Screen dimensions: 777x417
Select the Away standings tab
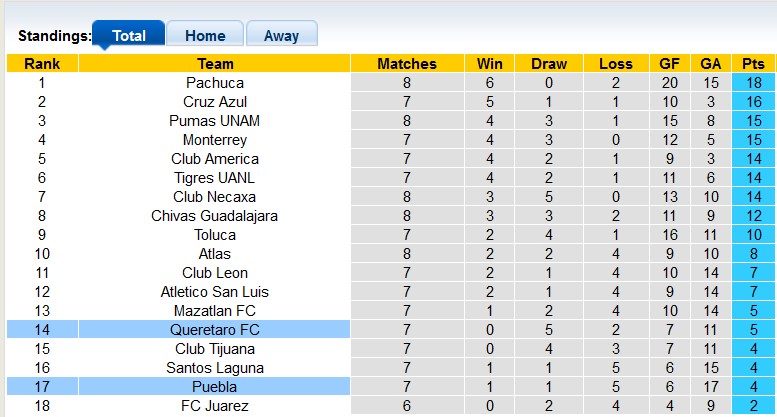pyautogui.click(x=281, y=36)
